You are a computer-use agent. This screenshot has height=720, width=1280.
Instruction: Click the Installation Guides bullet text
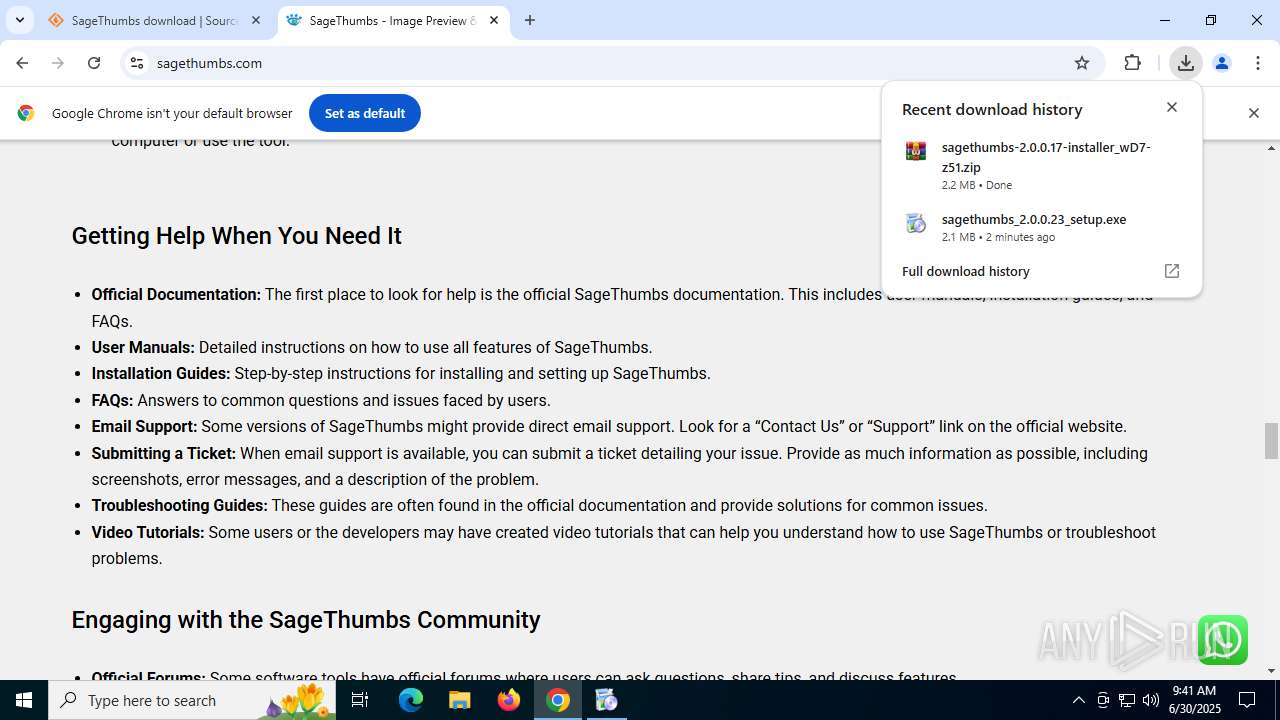(401, 373)
